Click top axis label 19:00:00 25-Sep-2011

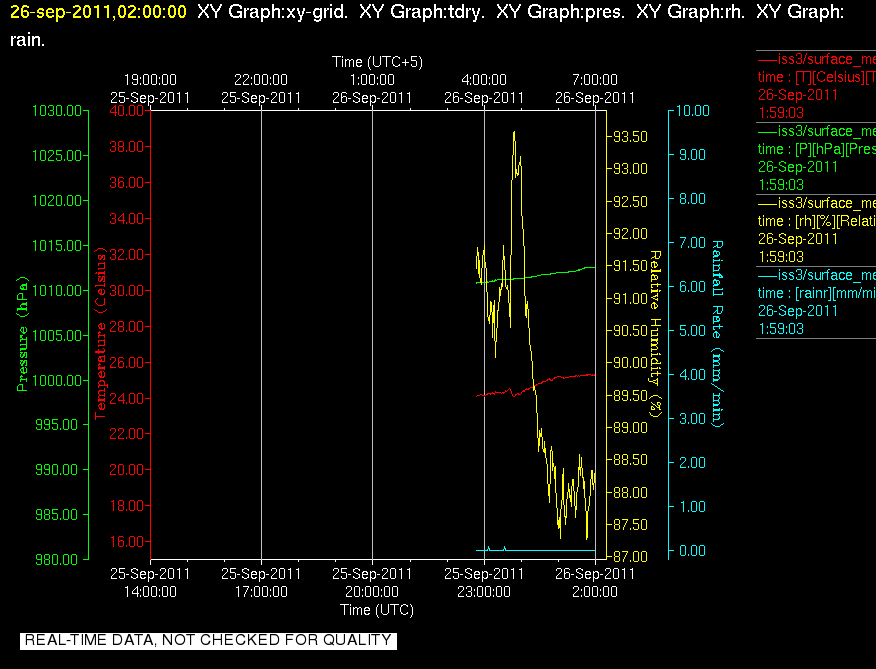[150, 89]
